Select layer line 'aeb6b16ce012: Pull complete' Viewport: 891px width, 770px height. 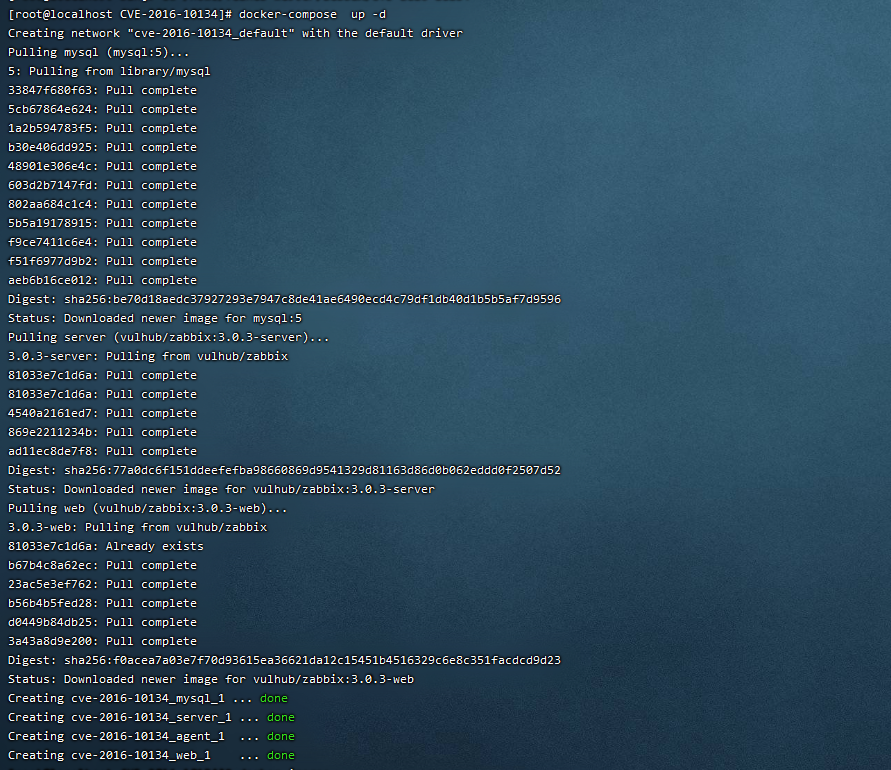(102, 280)
